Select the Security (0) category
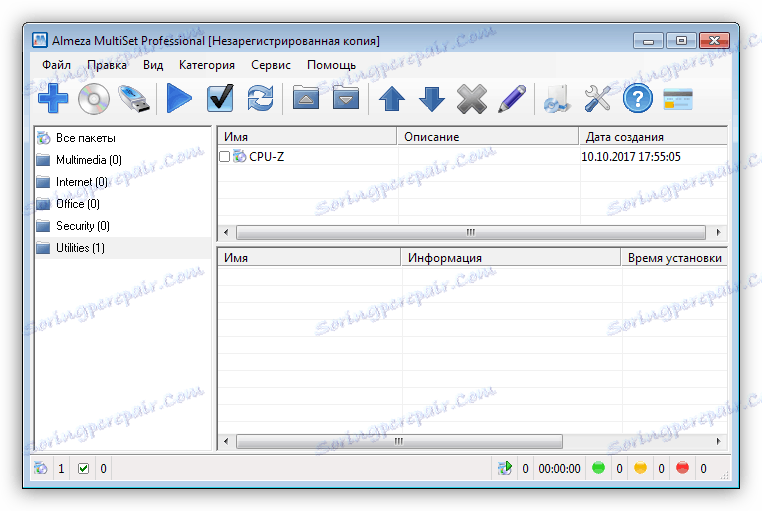The height and width of the screenshot is (511, 762). (x=122, y=225)
